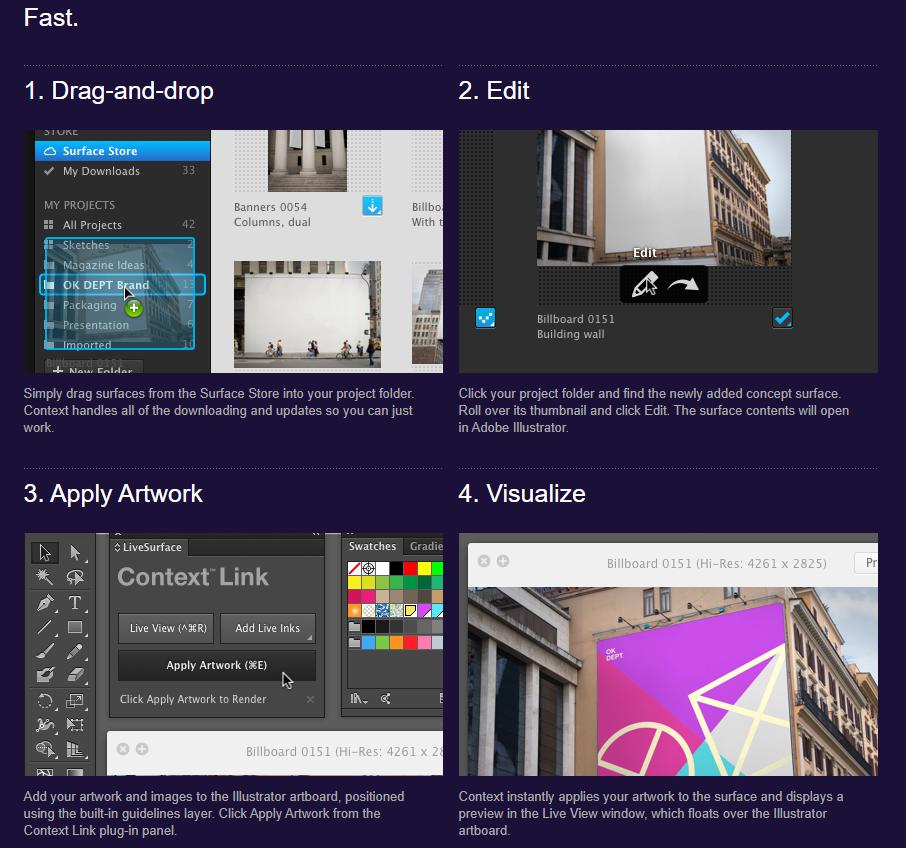
Task: Select the Line Segment tool
Action: [44, 627]
